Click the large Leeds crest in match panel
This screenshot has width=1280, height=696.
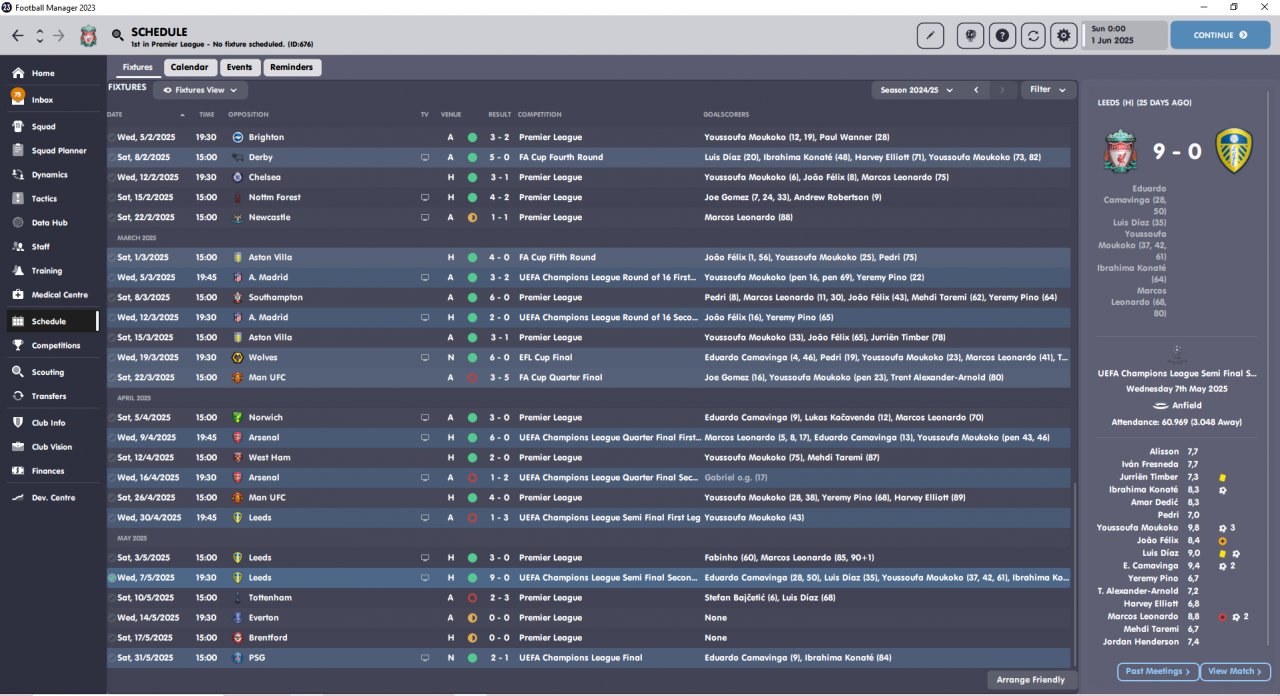1233,151
